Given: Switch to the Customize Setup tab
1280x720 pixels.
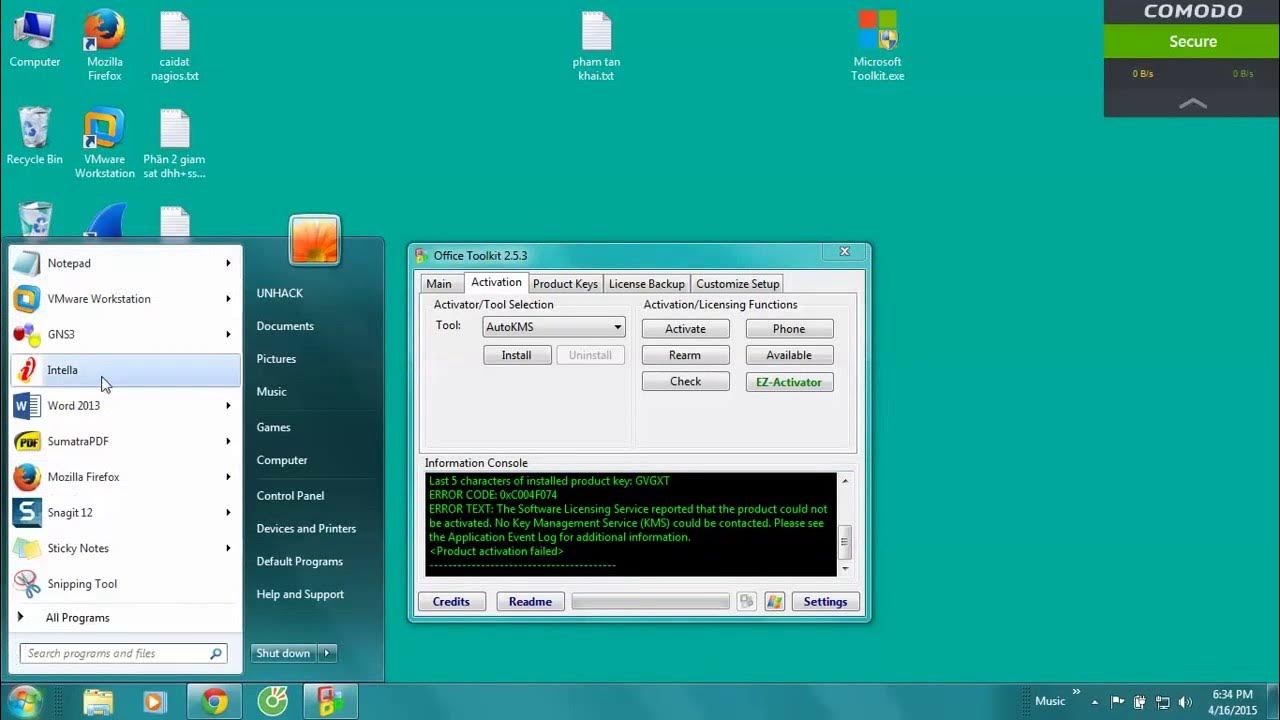Looking at the screenshot, I should pos(738,284).
